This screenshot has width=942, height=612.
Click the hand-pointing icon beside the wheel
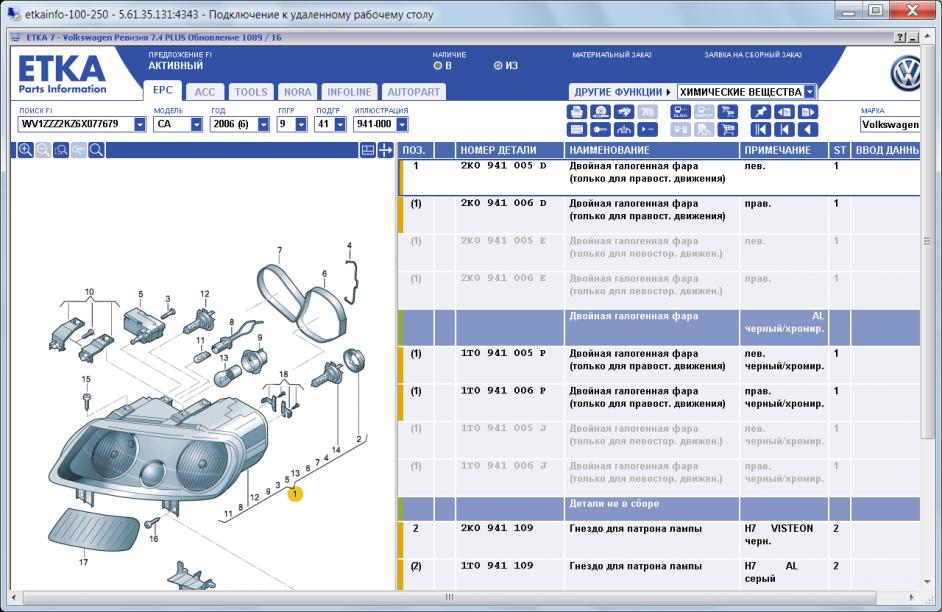624,112
